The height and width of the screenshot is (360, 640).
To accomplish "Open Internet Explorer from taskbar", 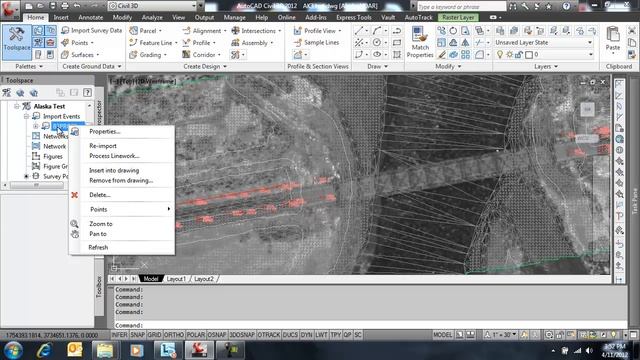I will pos(44,350).
